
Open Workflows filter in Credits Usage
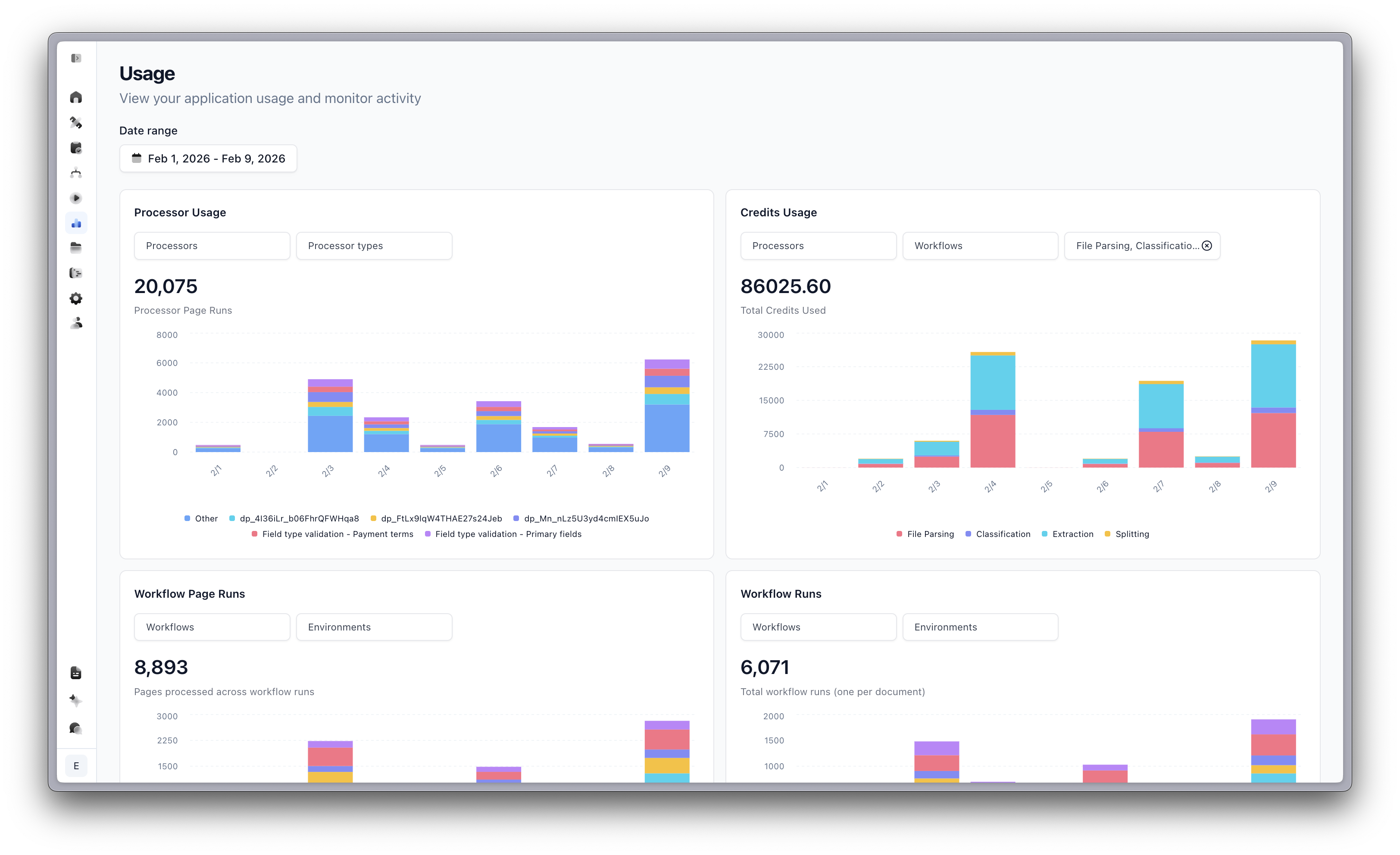tap(980, 246)
